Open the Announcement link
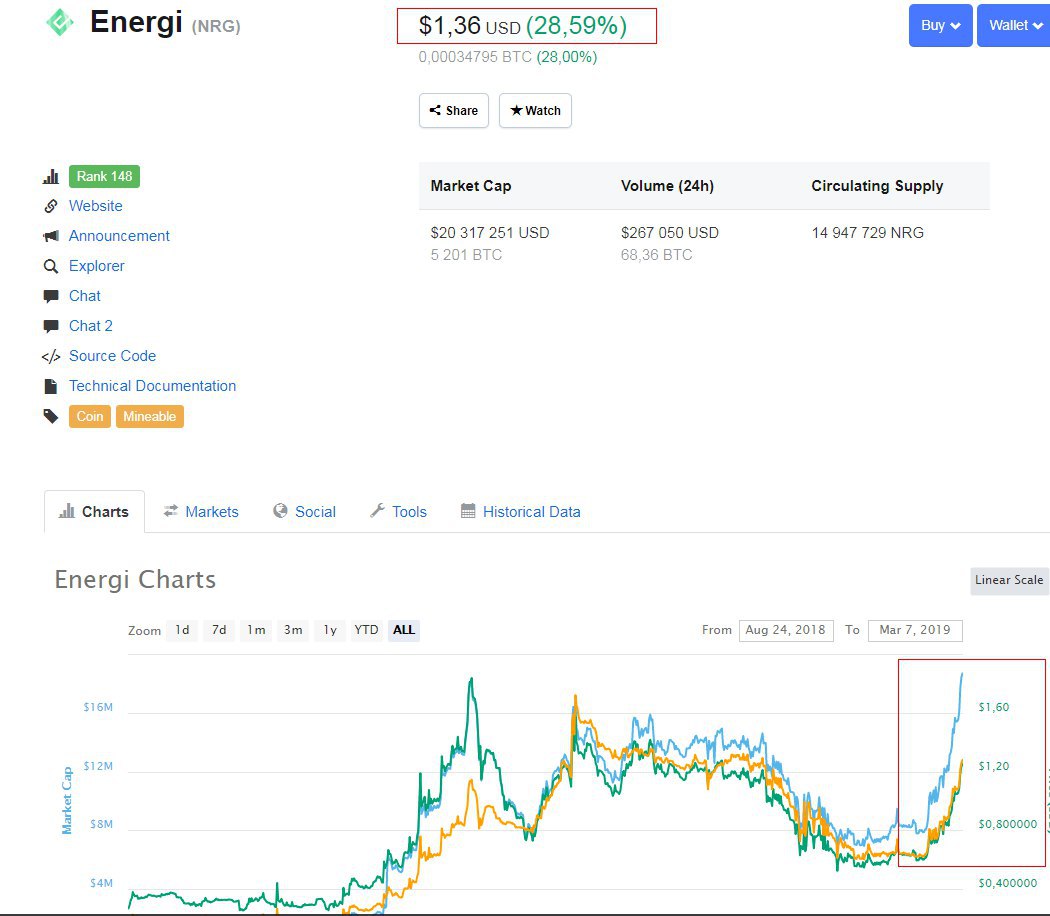 click(119, 236)
